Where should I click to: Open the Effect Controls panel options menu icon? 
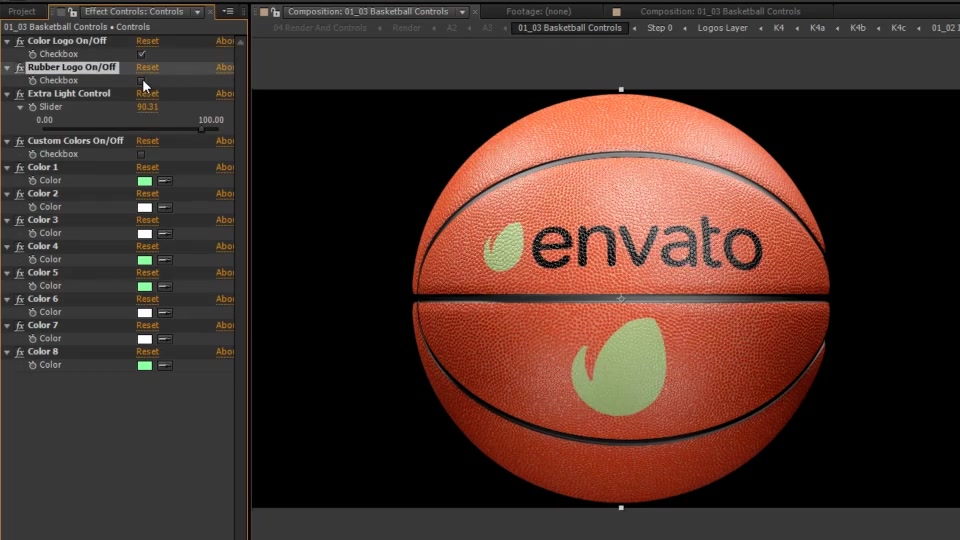pos(228,11)
